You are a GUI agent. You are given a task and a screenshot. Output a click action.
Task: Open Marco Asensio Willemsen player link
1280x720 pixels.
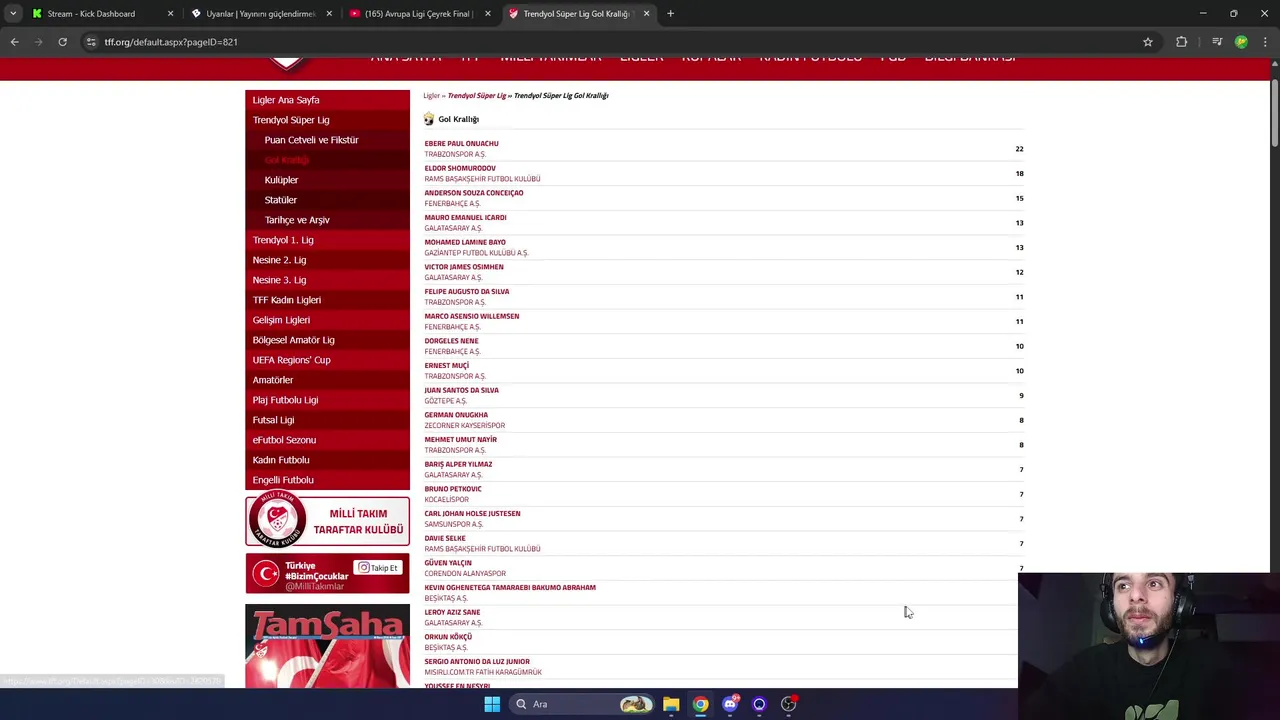click(472, 316)
